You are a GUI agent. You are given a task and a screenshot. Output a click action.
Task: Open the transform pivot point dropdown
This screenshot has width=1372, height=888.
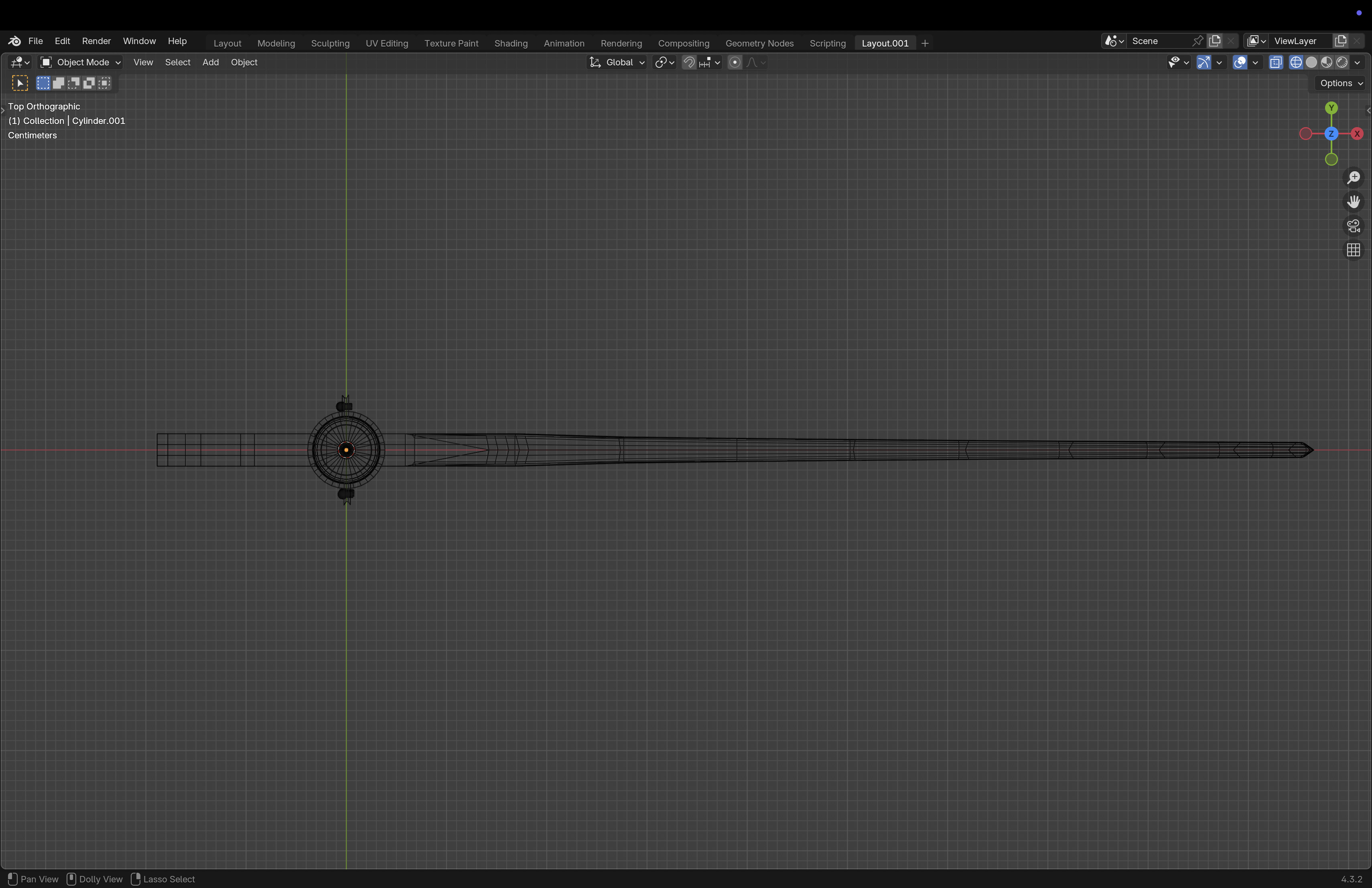coord(665,62)
